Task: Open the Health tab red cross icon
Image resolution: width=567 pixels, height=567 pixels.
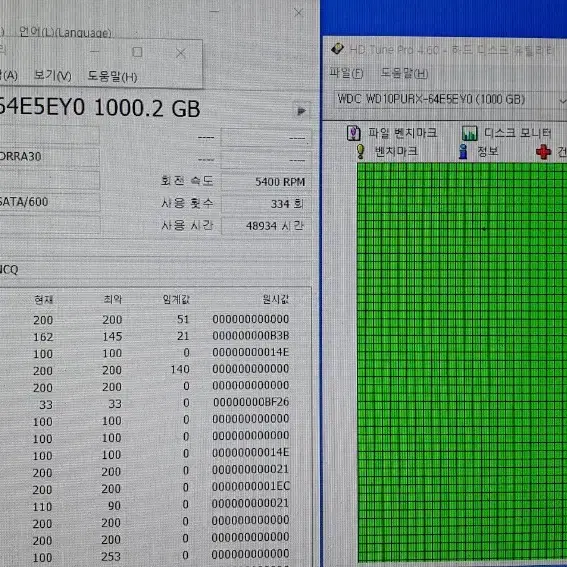Action: [543, 152]
